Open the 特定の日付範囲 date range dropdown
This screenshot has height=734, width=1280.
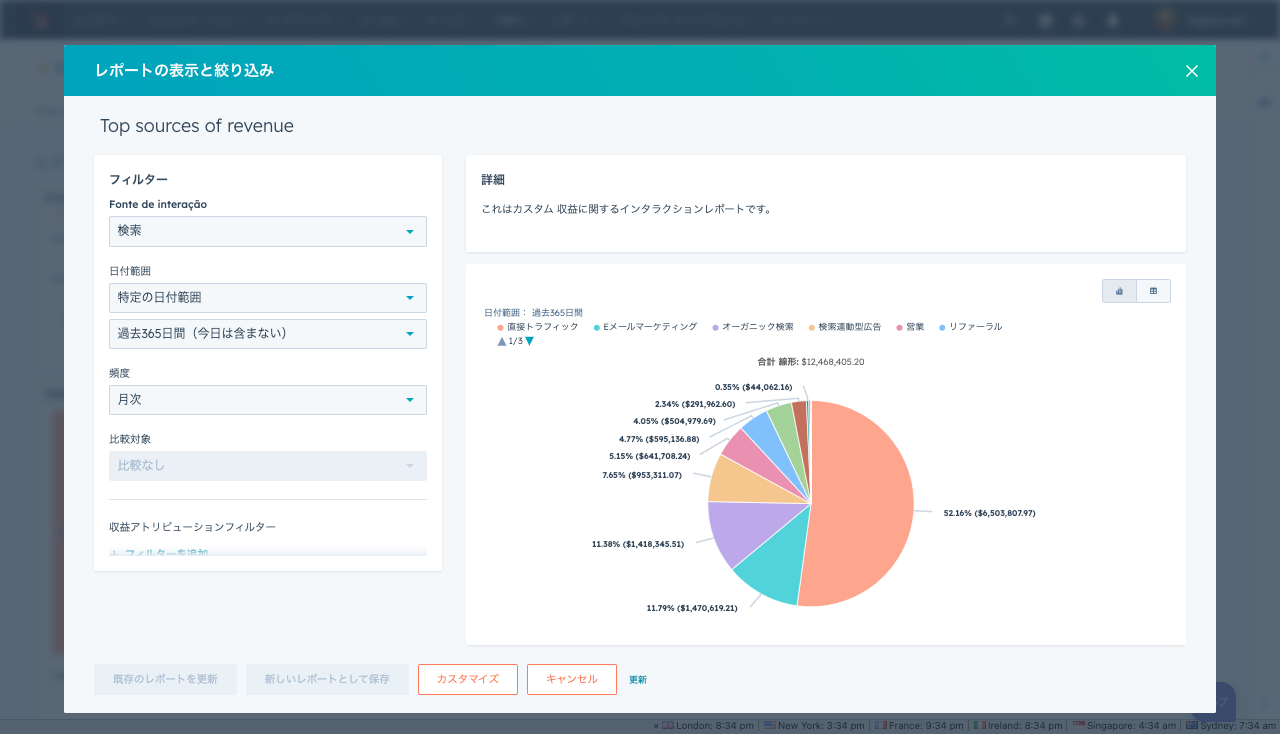[268, 298]
